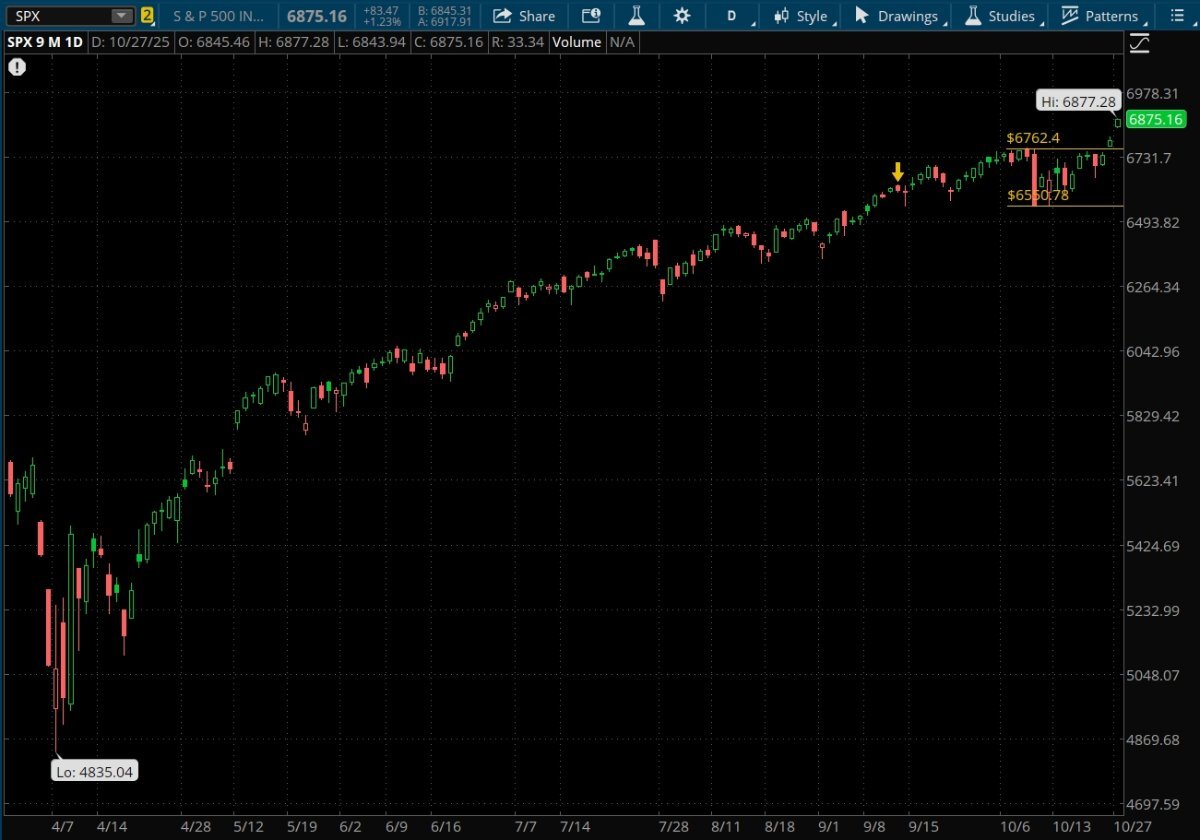Click the Hi: 6877.28 price bubble

pyautogui.click(x=1077, y=102)
